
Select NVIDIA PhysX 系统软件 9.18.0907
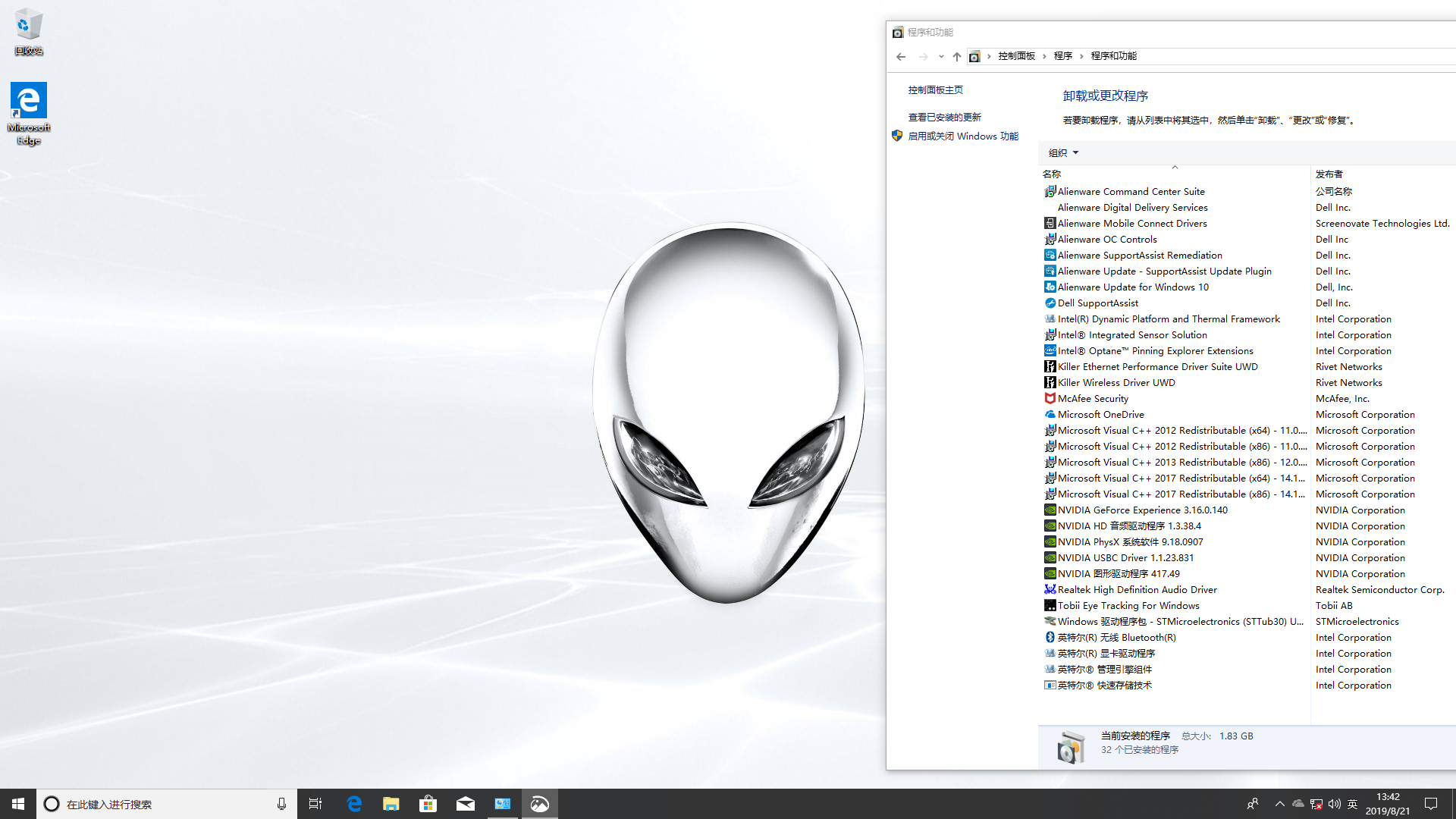click(x=1130, y=541)
